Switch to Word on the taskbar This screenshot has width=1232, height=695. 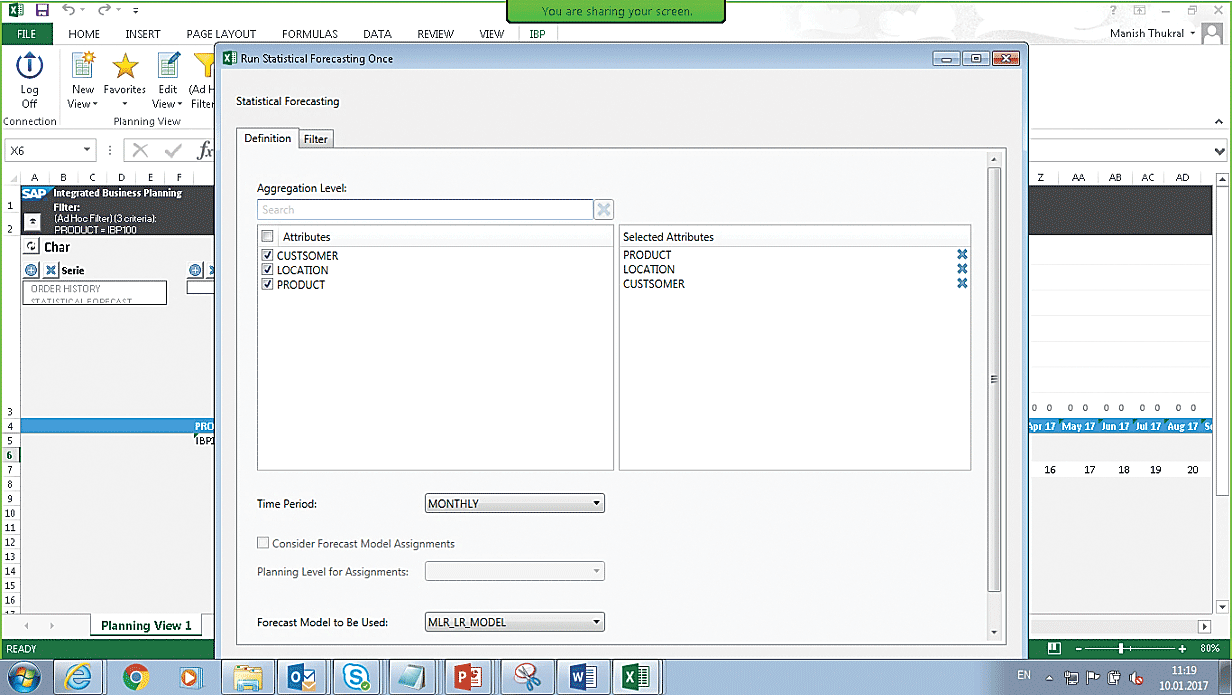pos(582,677)
